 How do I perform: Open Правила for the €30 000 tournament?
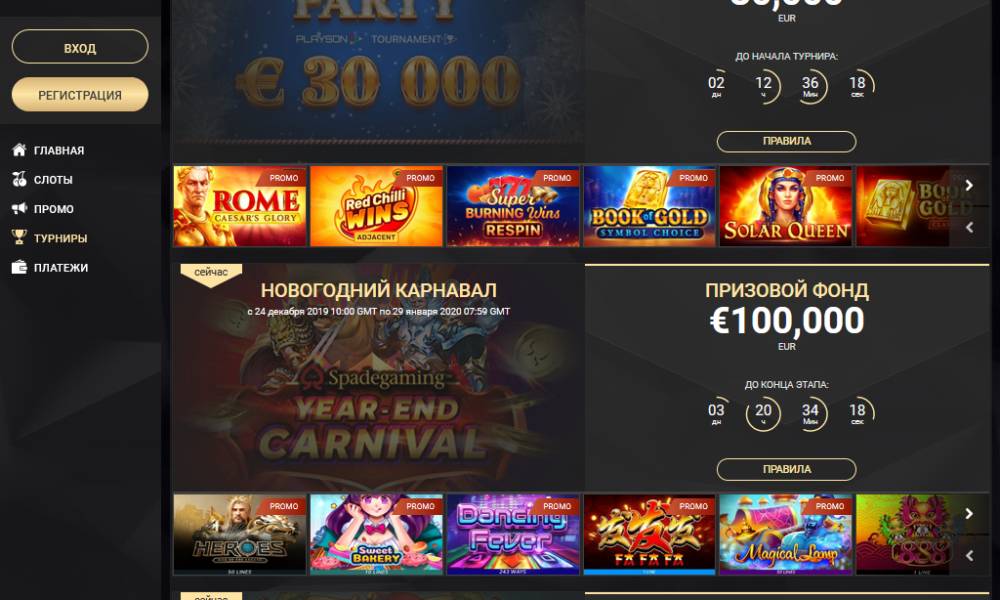coord(786,142)
